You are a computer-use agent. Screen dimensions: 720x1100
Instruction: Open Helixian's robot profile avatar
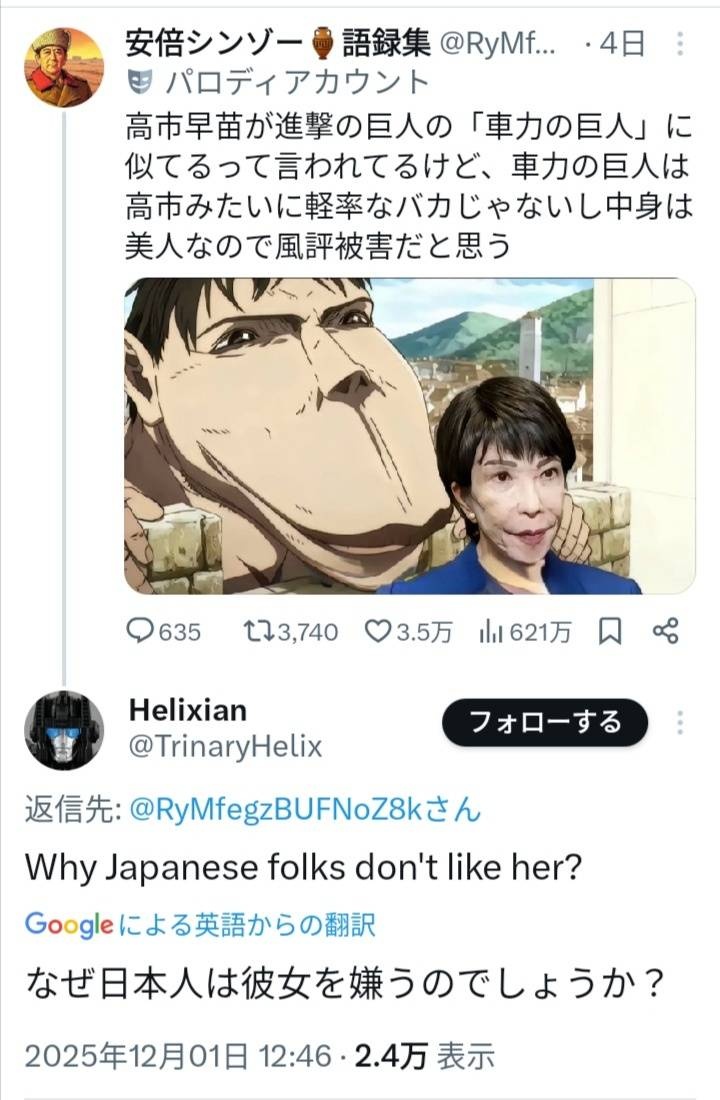click(64, 730)
